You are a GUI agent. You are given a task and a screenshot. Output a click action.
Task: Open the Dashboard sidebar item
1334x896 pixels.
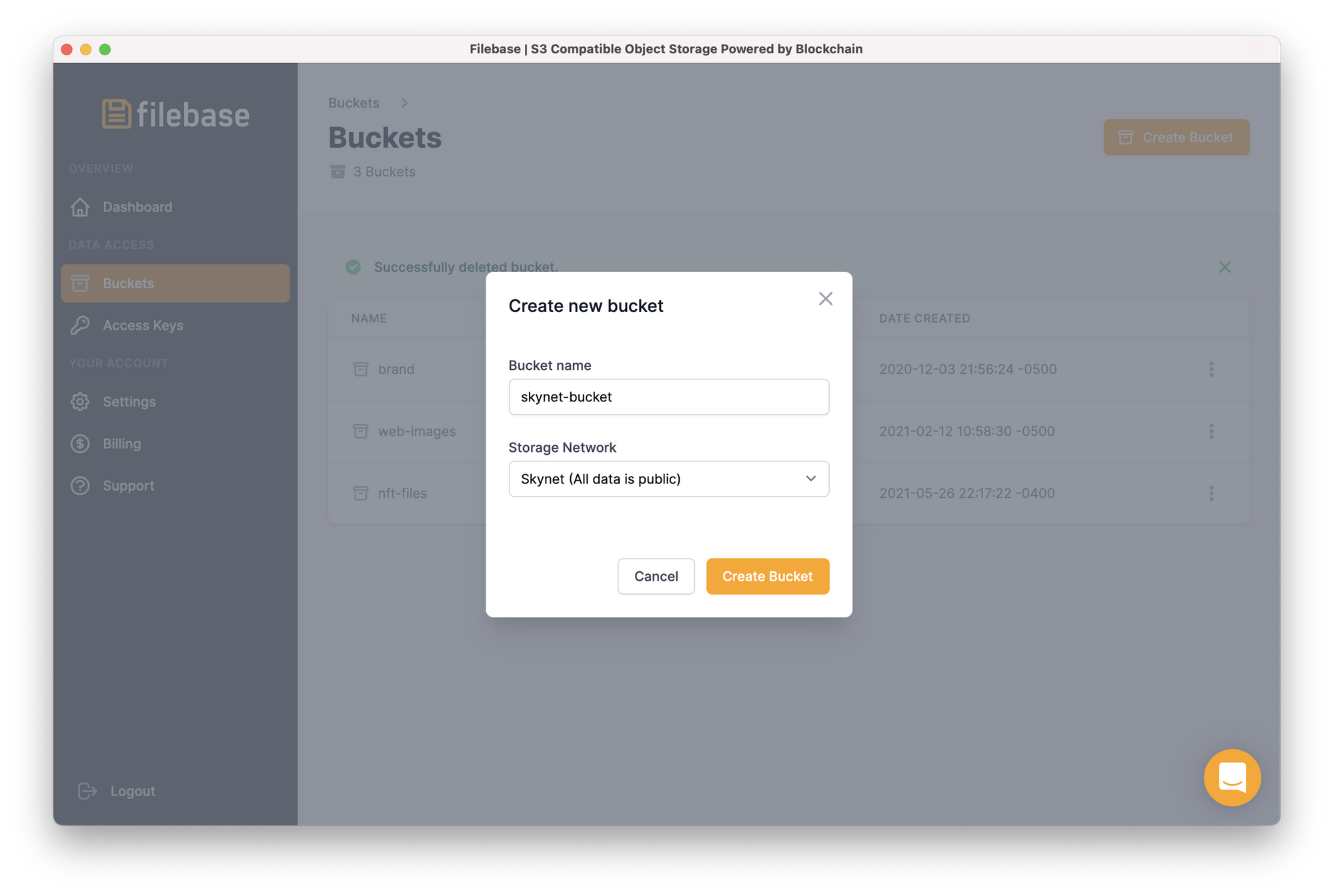(175, 207)
